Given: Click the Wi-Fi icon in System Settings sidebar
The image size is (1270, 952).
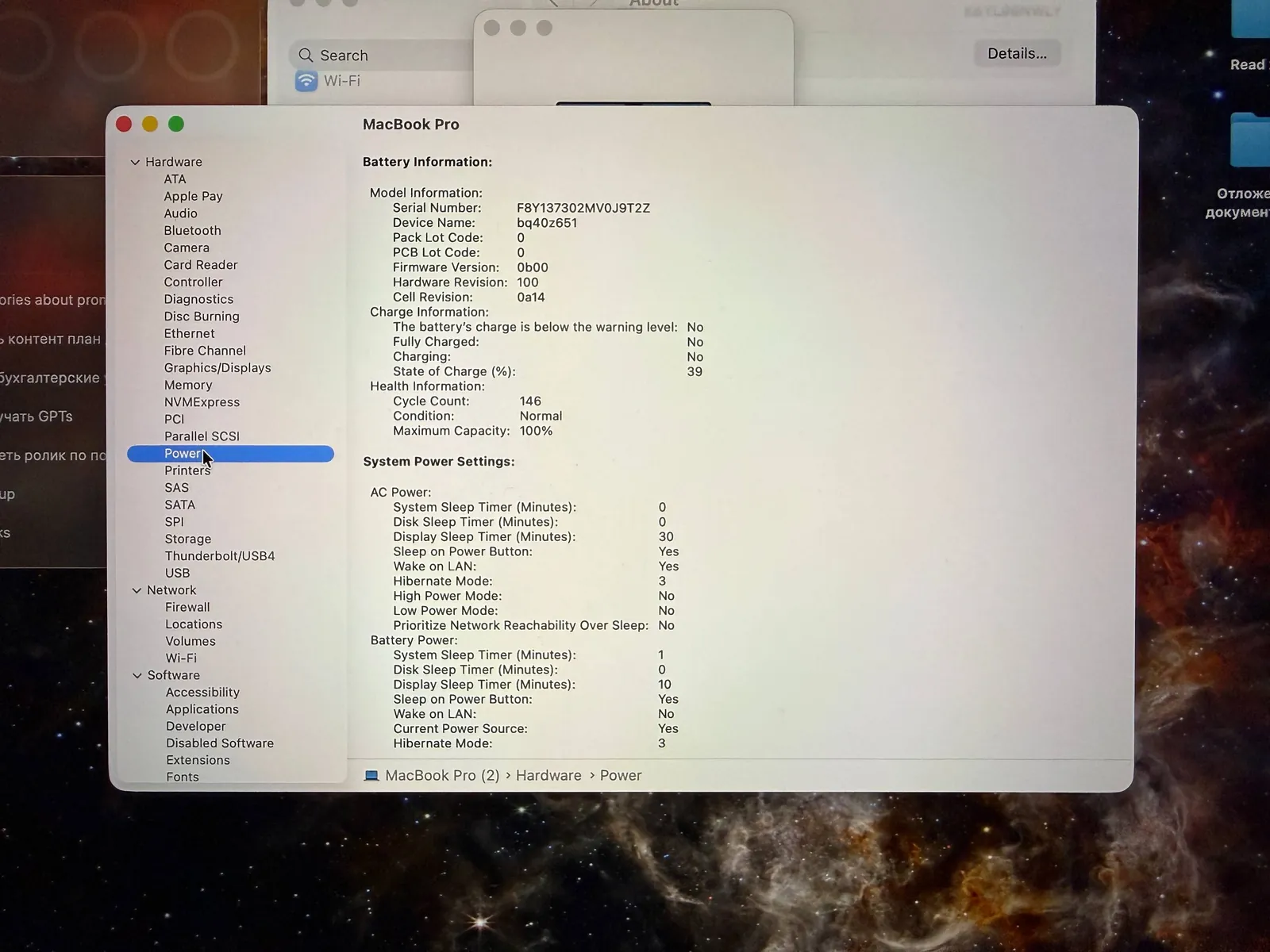Looking at the screenshot, I should point(306,81).
